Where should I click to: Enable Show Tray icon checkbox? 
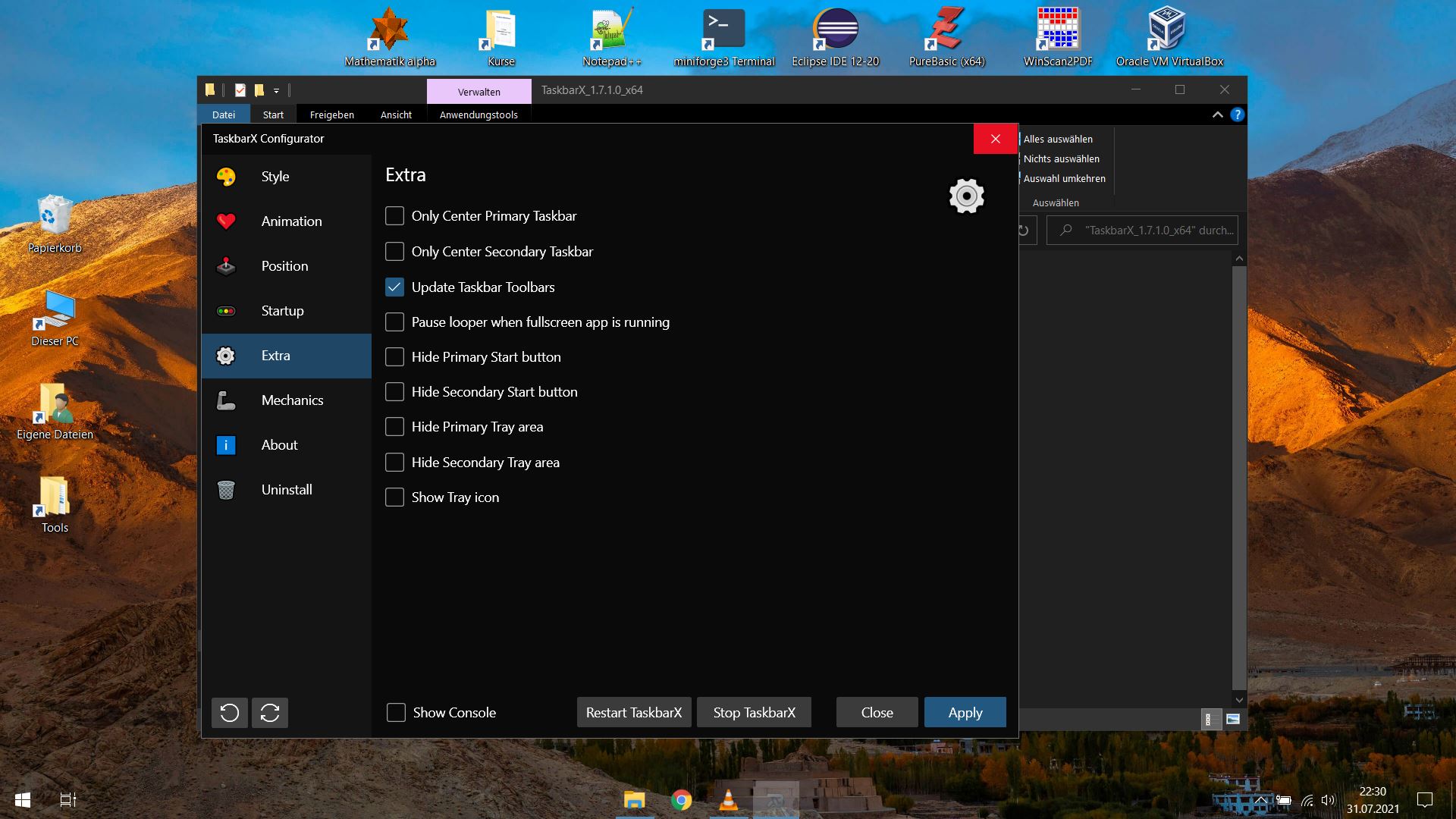pos(394,497)
